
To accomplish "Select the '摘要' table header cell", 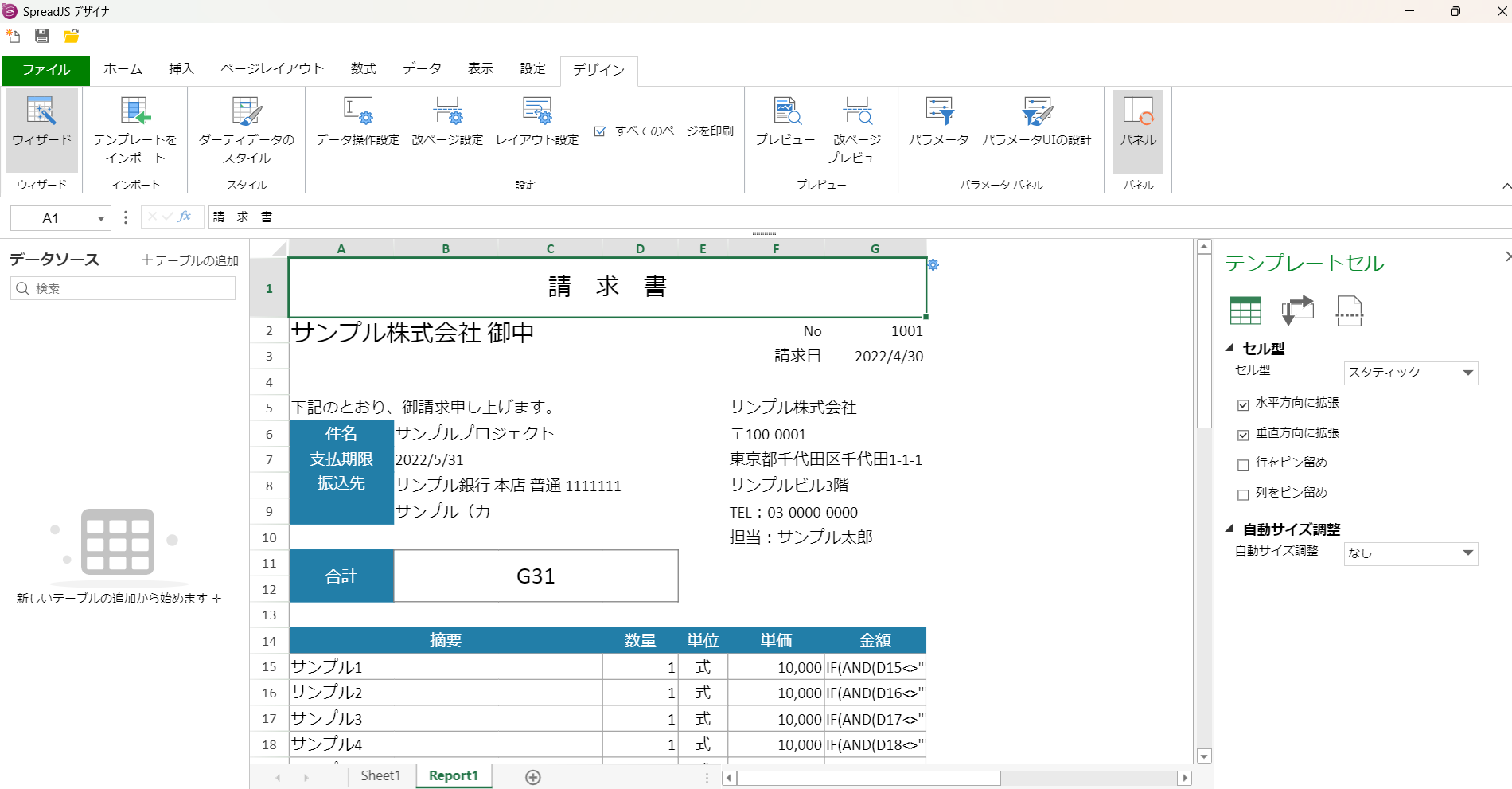I will point(446,640).
